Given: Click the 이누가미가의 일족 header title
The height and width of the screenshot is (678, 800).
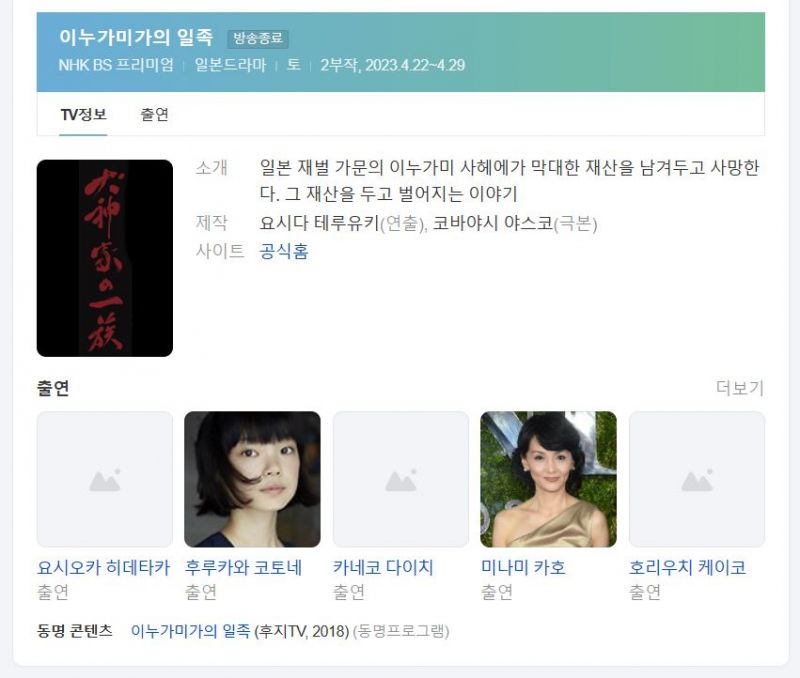Looking at the screenshot, I should pos(136,37).
